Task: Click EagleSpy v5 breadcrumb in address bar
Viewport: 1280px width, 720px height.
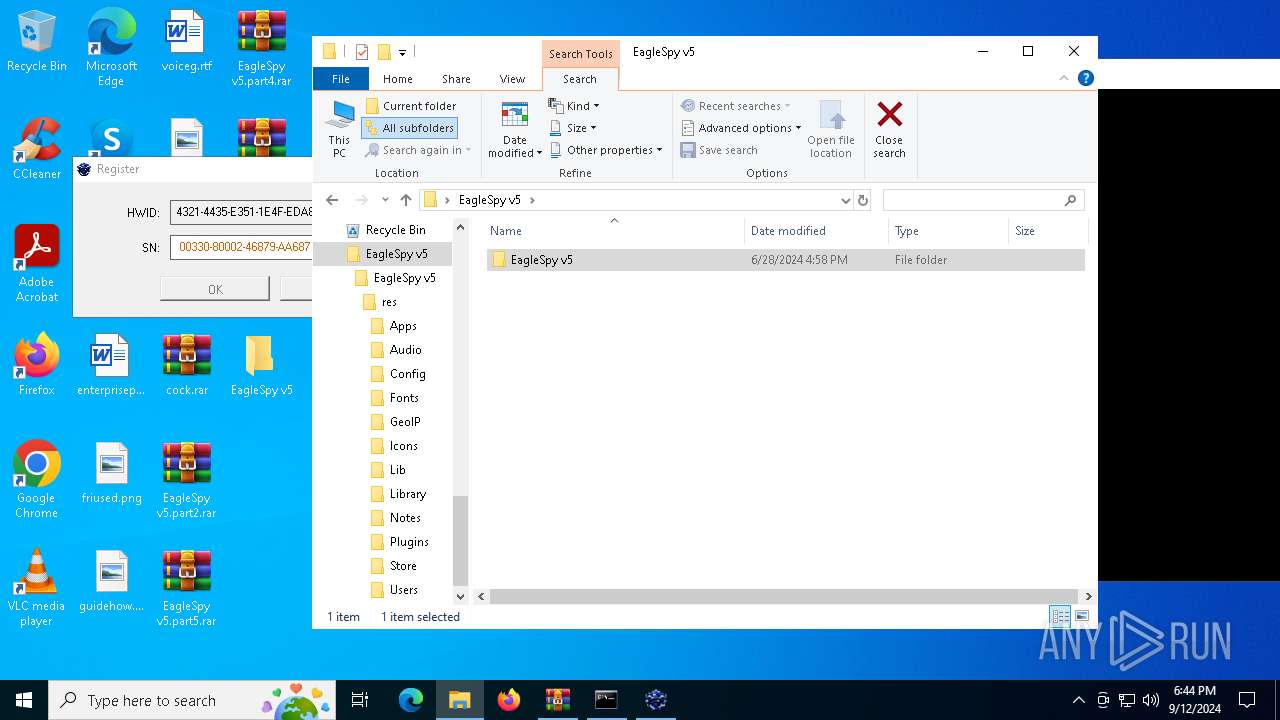Action: pyautogui.click(x=489, y=200)
